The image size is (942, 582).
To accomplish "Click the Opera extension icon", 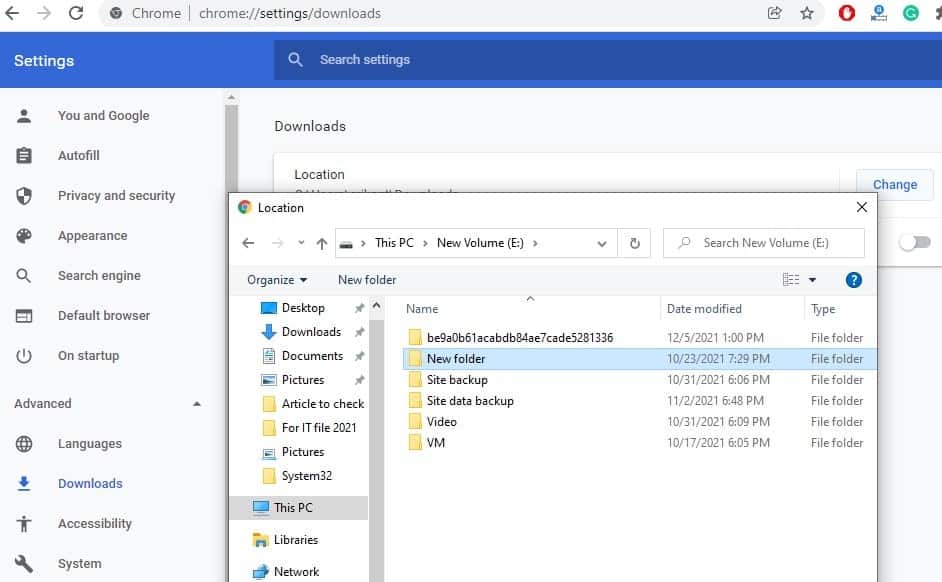I will point(846,14).
